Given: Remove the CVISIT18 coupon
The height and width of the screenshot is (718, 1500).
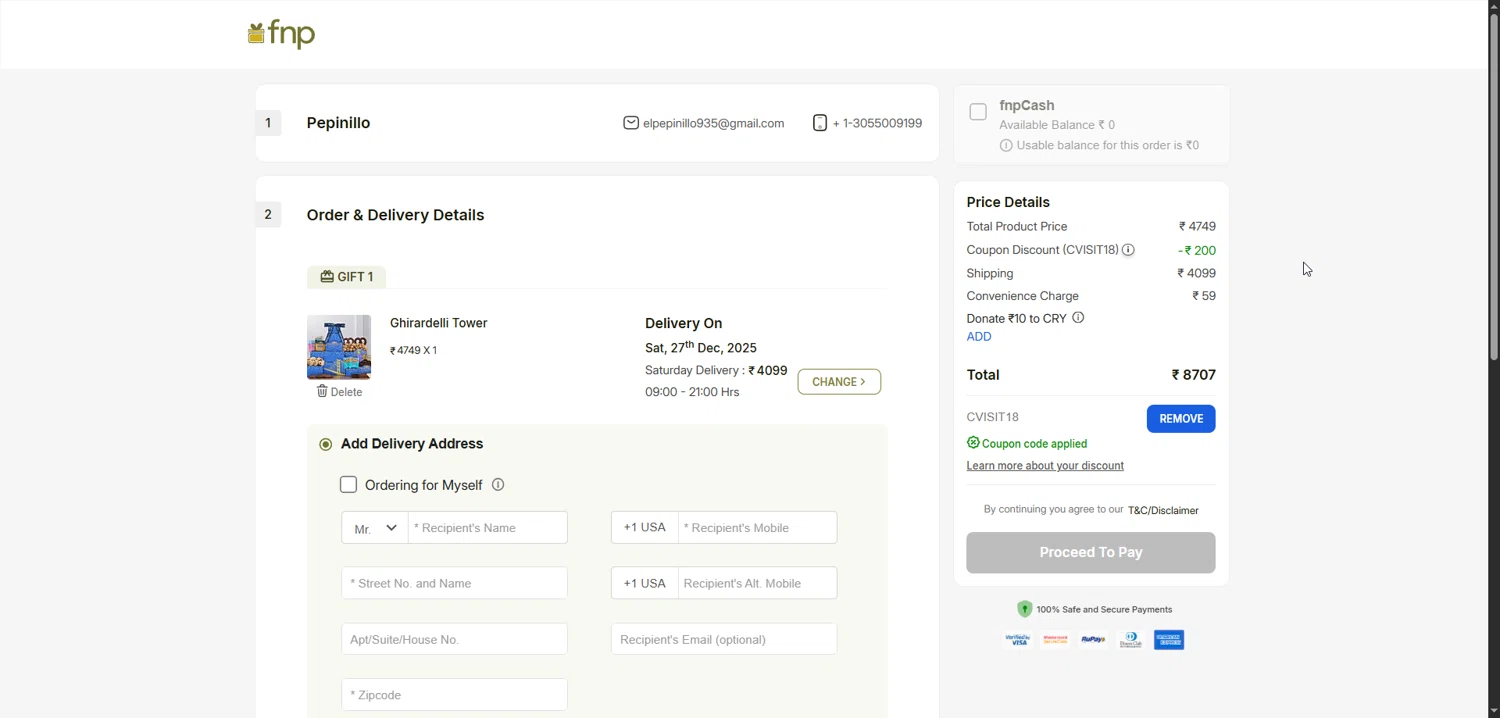Looking at the screenshot, I should coord(1180,419).
